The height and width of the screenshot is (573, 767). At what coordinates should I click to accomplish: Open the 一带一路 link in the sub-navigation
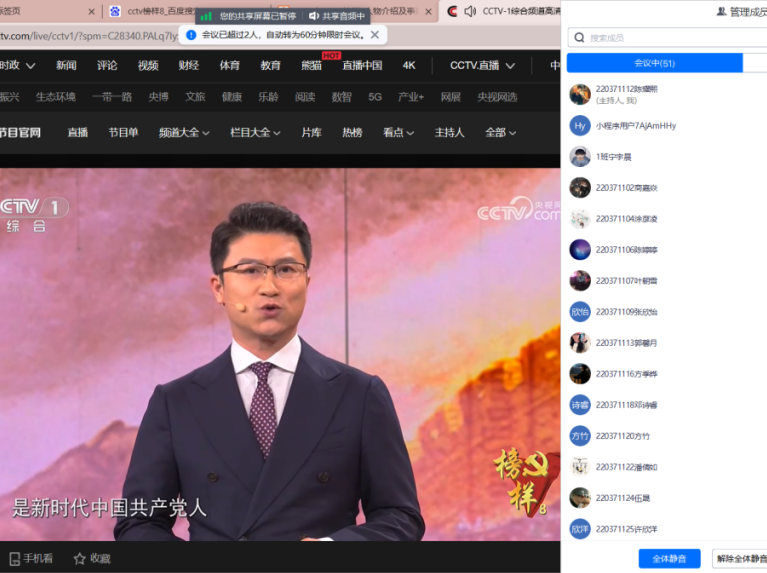(111, 97)
